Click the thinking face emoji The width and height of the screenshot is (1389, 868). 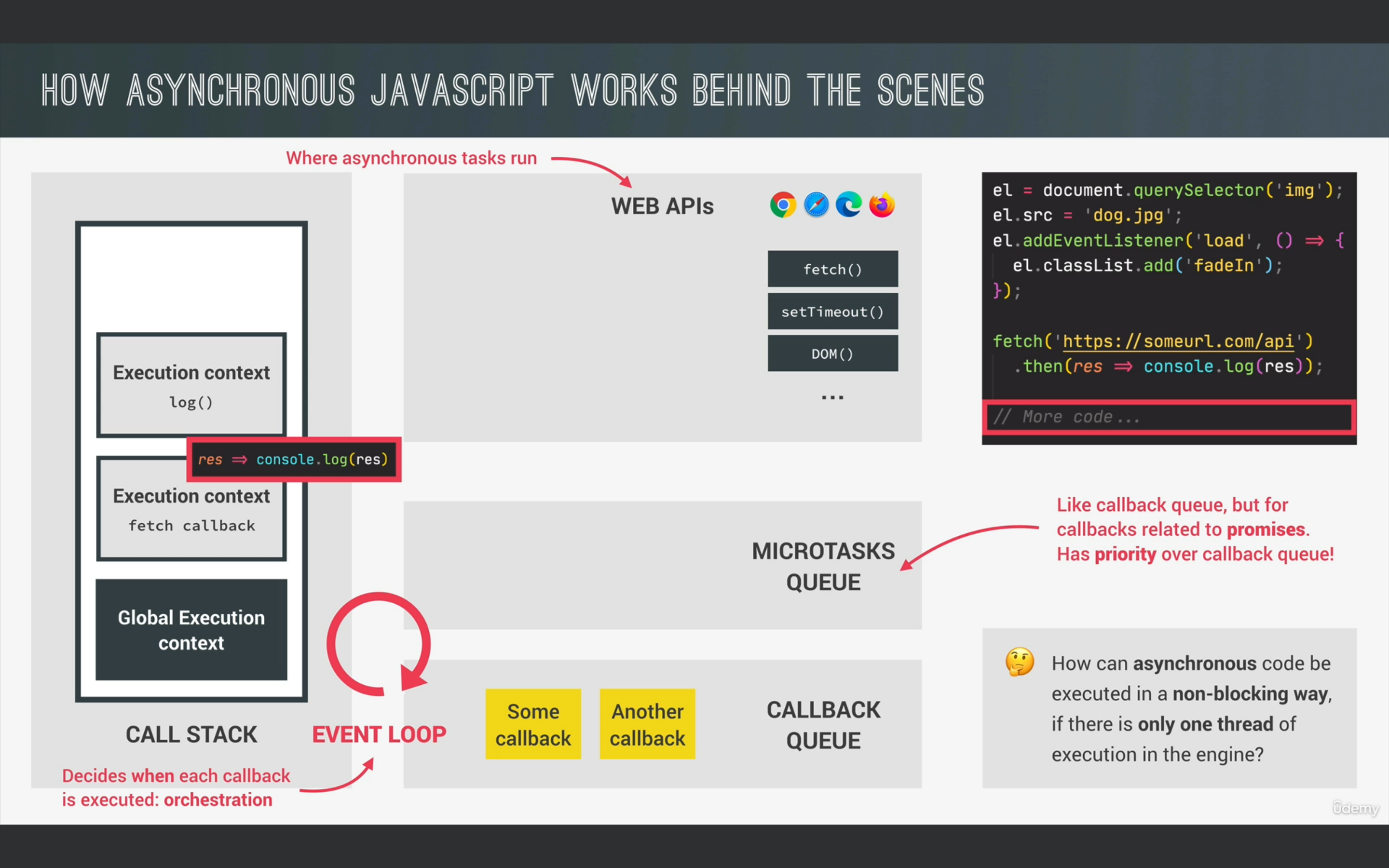1020,663
